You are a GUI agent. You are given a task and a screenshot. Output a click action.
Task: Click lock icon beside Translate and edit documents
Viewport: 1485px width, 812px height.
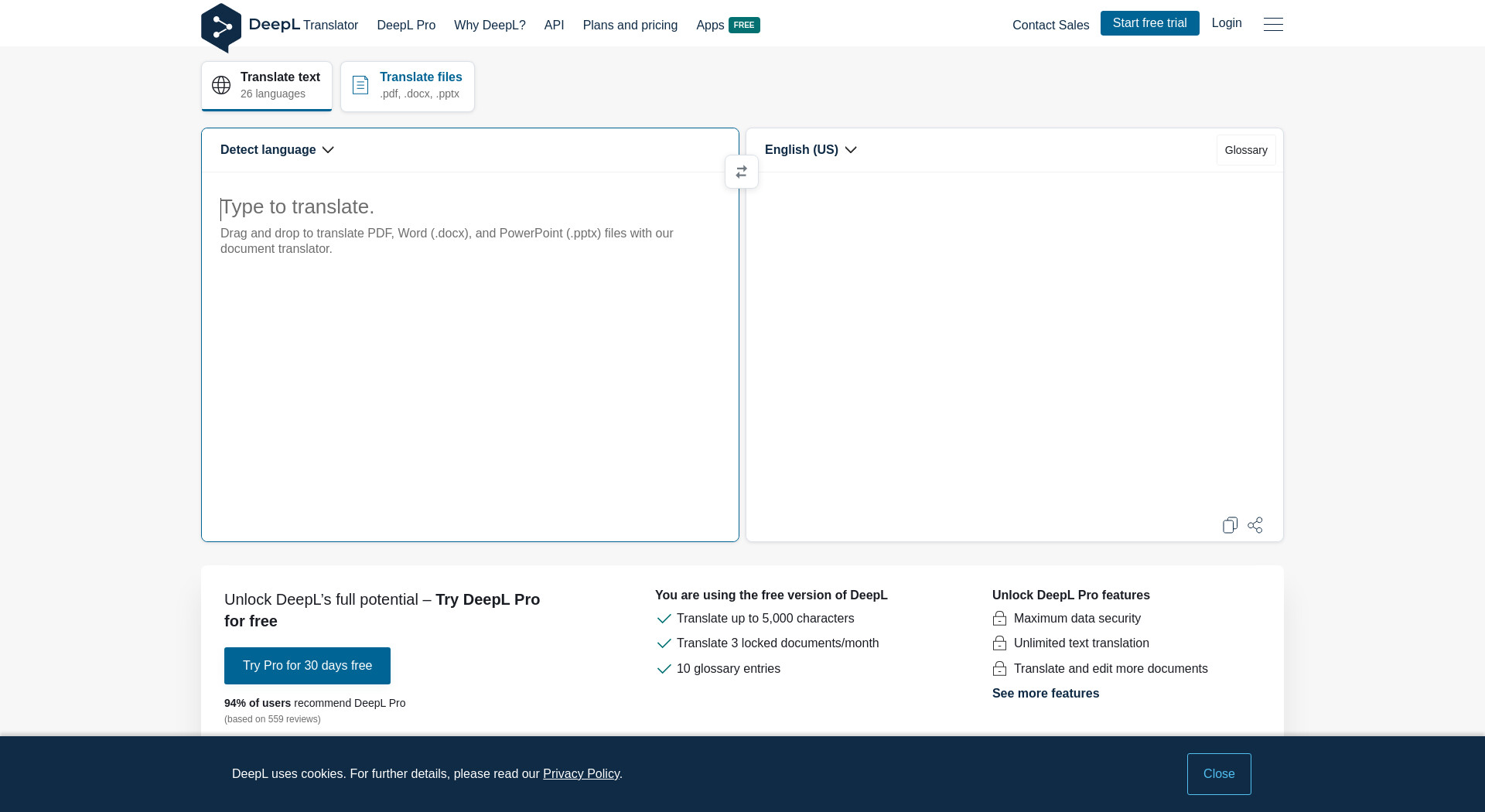[x=999, y=669]
